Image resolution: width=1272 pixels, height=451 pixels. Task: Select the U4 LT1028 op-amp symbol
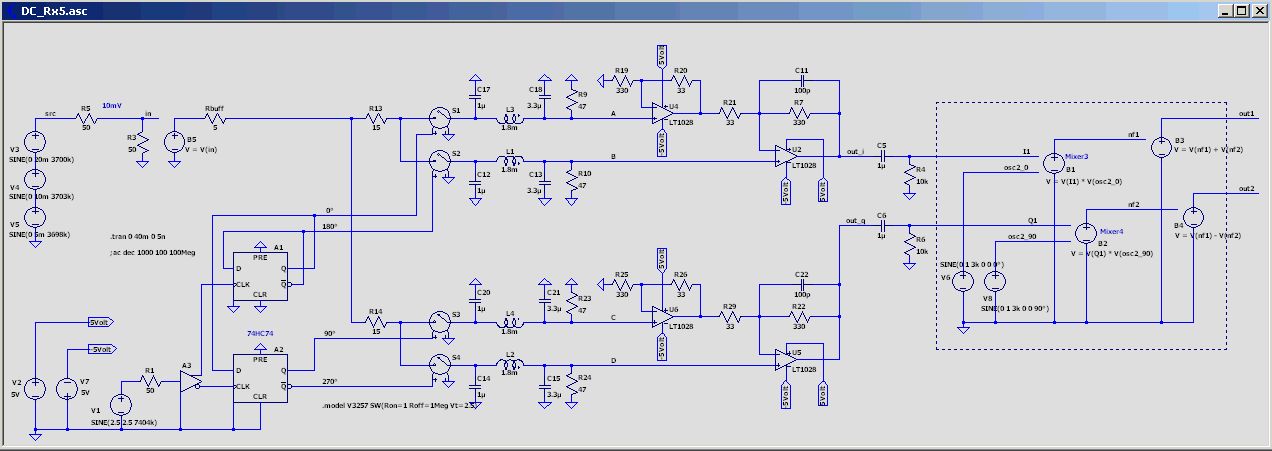click(x=656, y=112)
